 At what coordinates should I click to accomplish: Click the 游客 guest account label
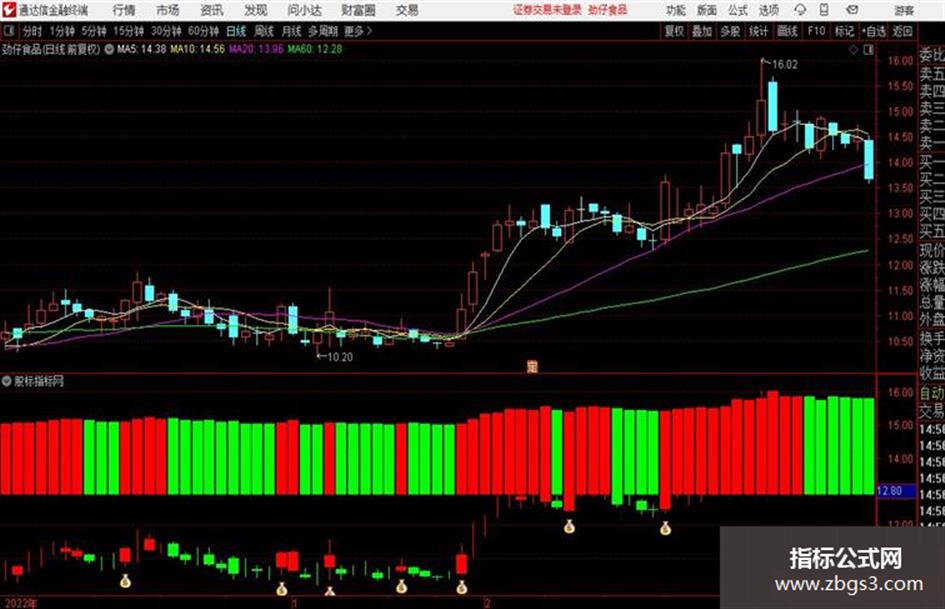pyautogui.click(x=904, y=10)
